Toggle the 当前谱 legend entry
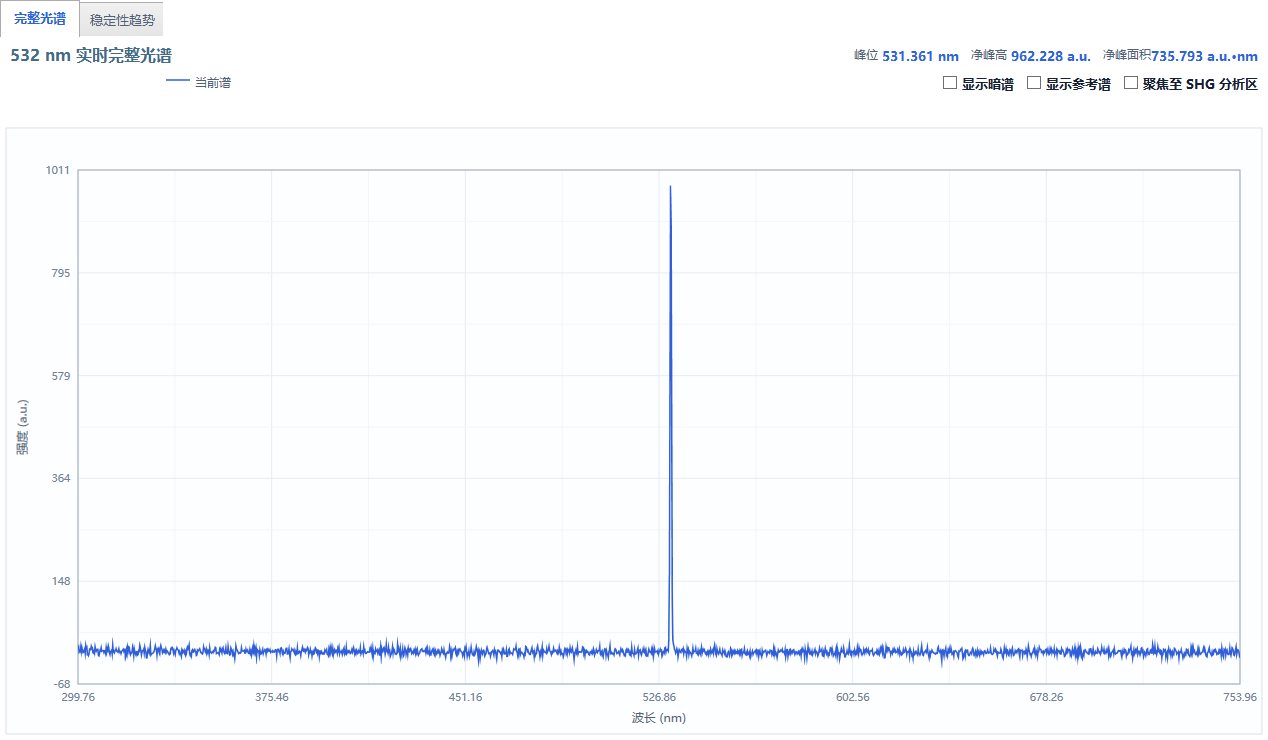This screenshot has width=1268, height=740. coord(198,83)
